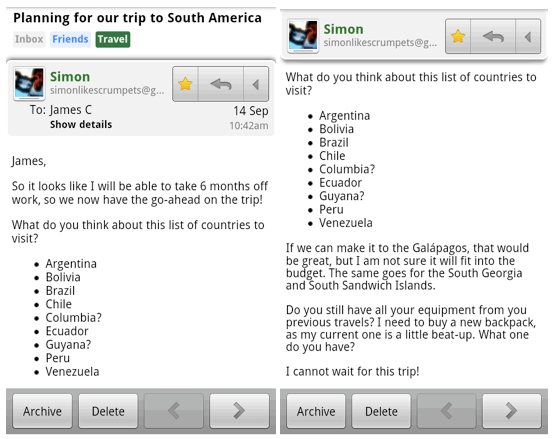This screenshot has width=557, height=439.
Task: Go to next message on left screen
Action: click(239, 411)
